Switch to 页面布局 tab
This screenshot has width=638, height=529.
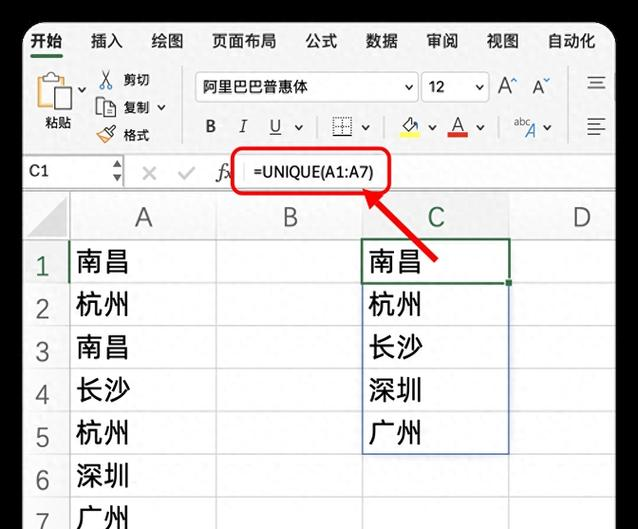click(x=244, y=42)
